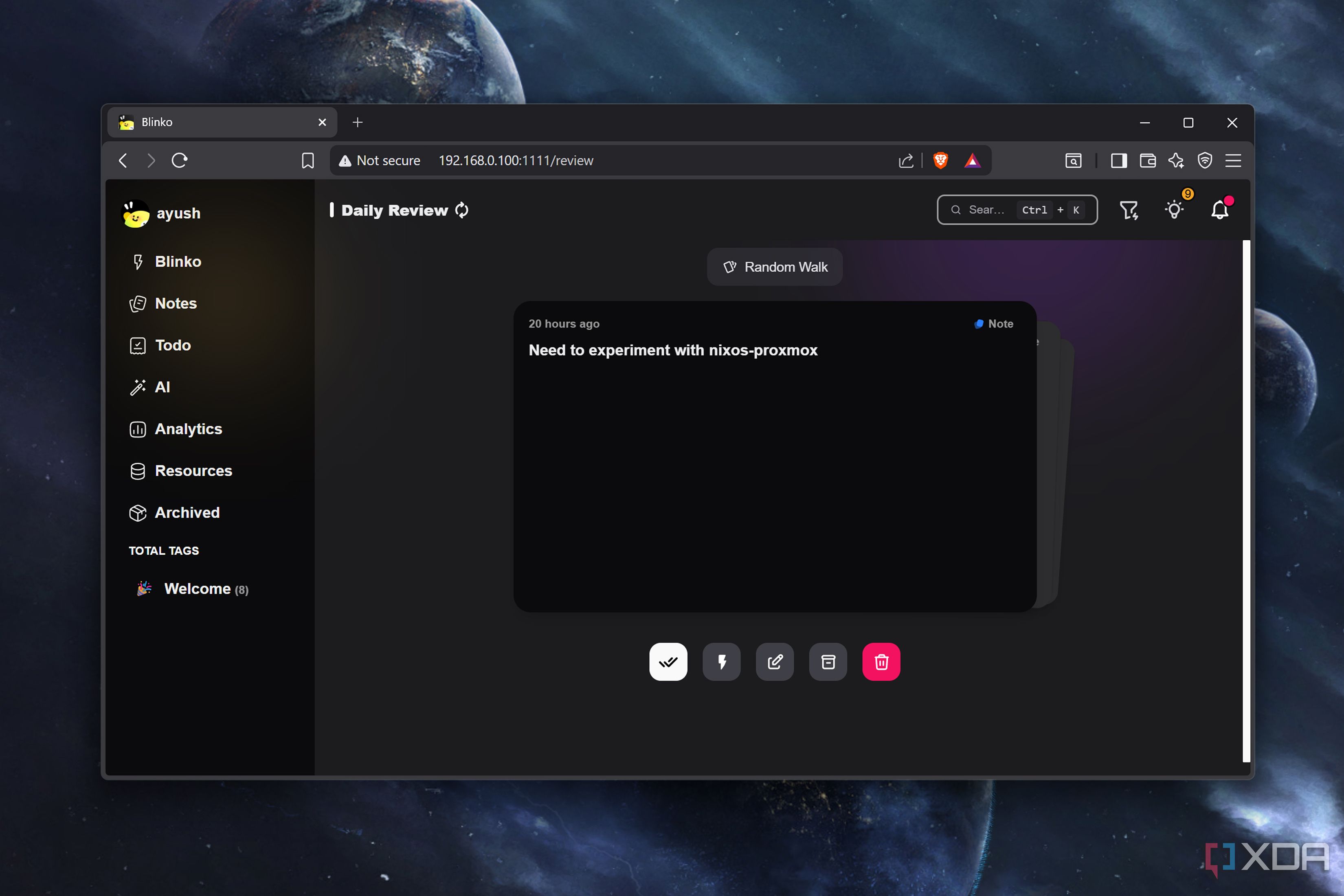Refresh the Daily Review list
This screenshot has width=1344, height=896.
pyautogui.click(x=462, y=210)
